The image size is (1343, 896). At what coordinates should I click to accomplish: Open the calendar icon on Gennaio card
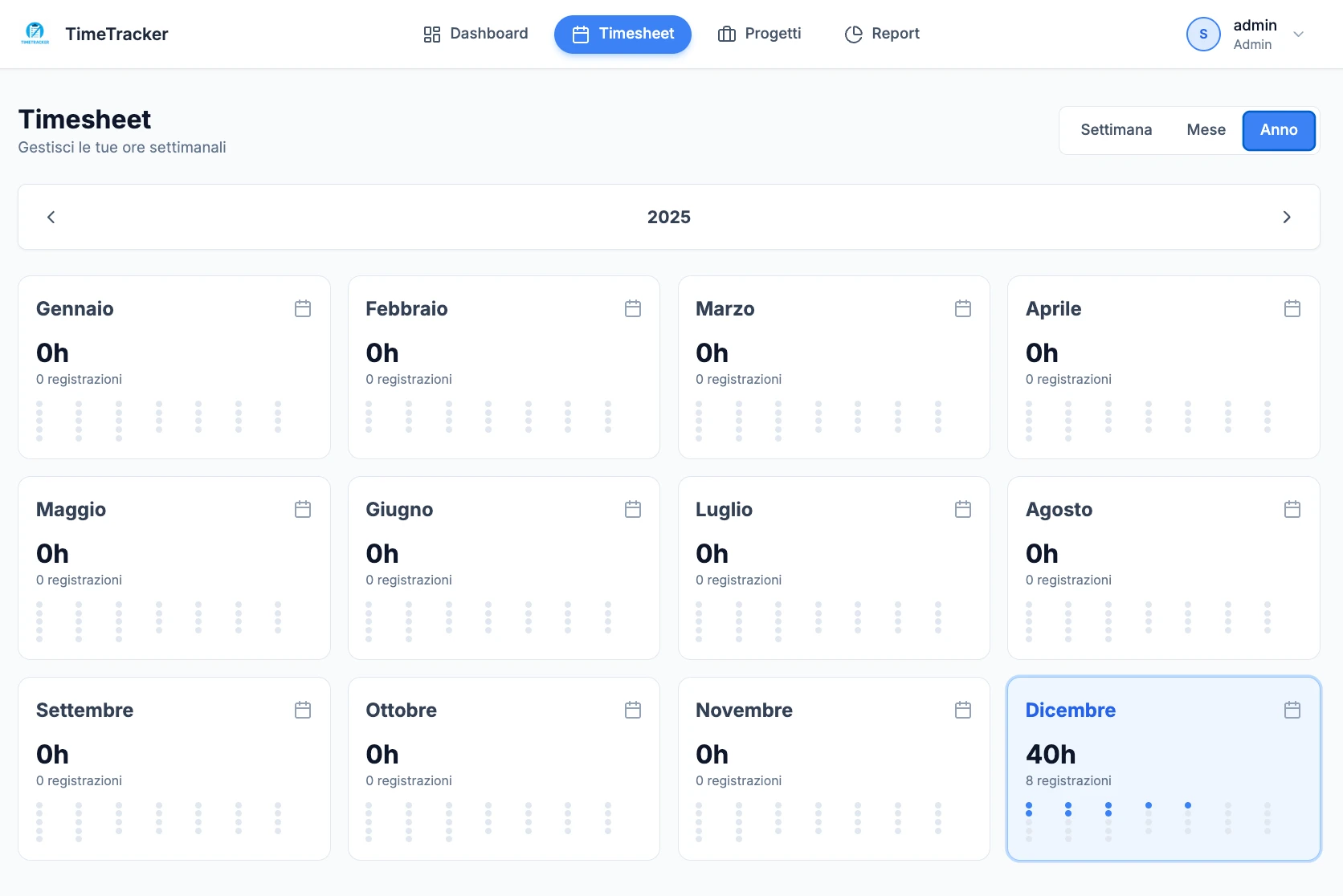point(303,308)
